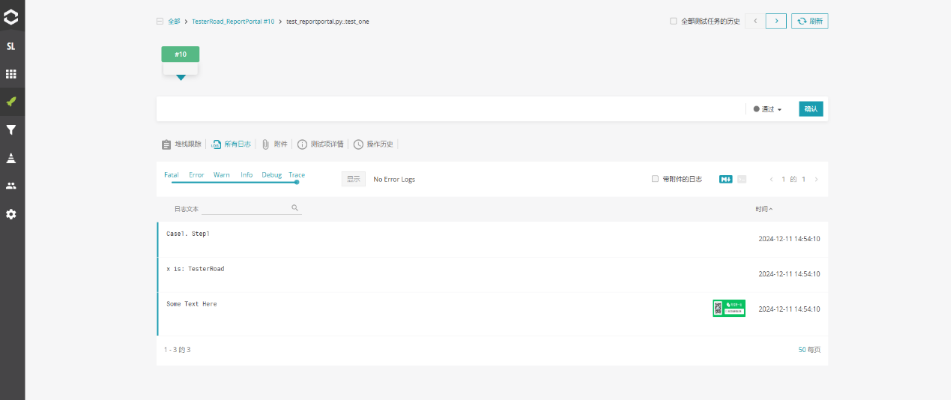Open the dashboards grid icon

pyautogui.click(x=11, y=74)
